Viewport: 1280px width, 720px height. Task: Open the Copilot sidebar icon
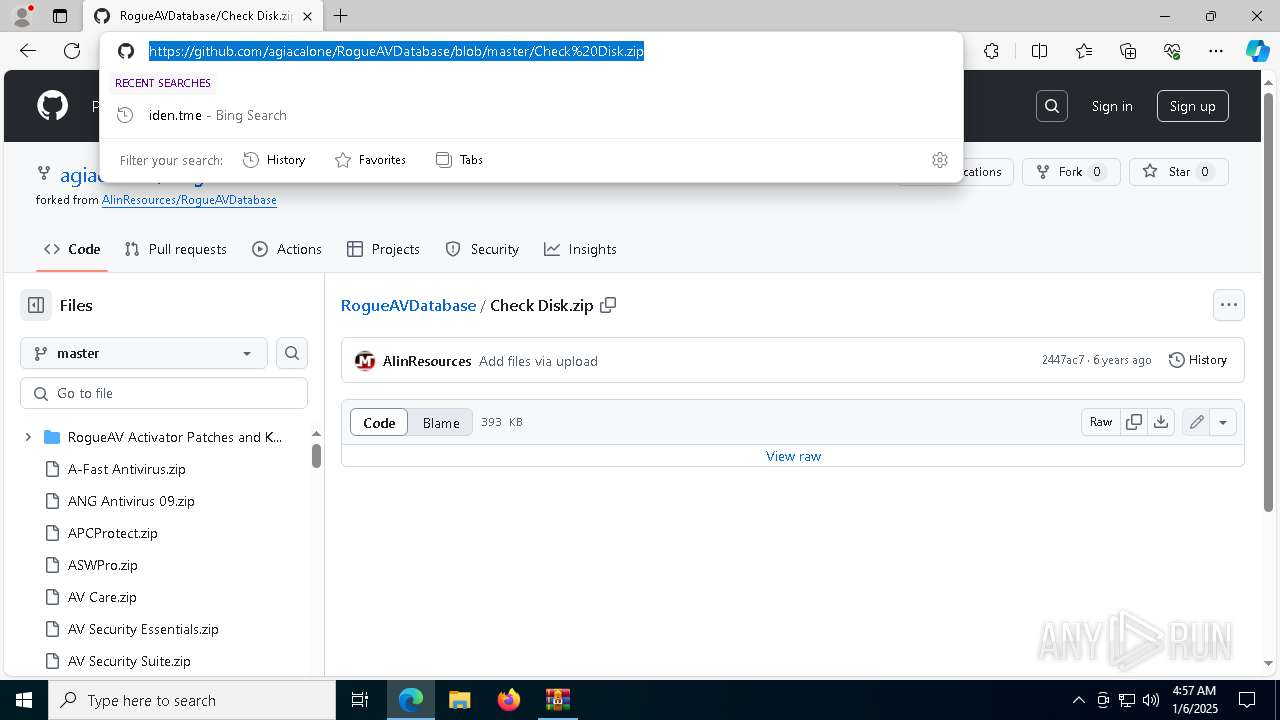pyautogui.click(x=1257, y=51)
